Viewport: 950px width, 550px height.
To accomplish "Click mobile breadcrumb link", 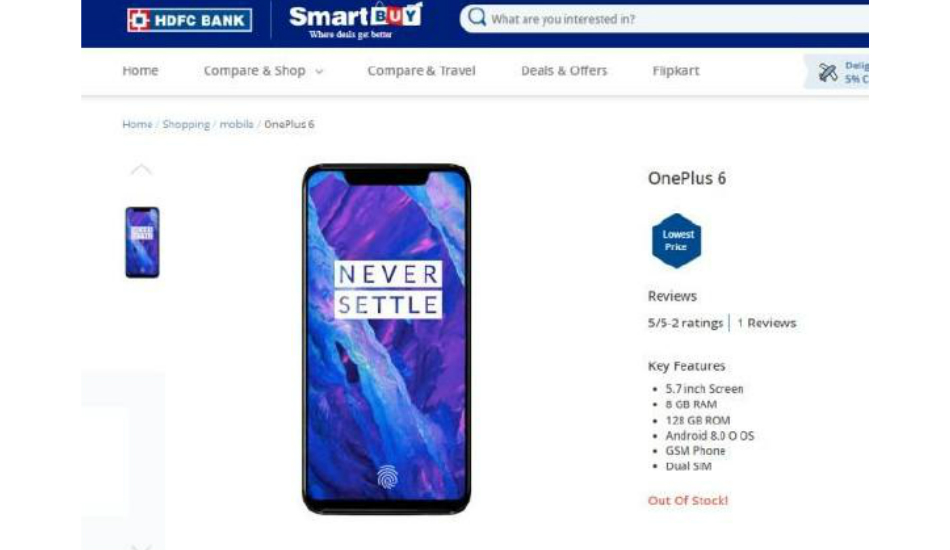I will [236, 124].
